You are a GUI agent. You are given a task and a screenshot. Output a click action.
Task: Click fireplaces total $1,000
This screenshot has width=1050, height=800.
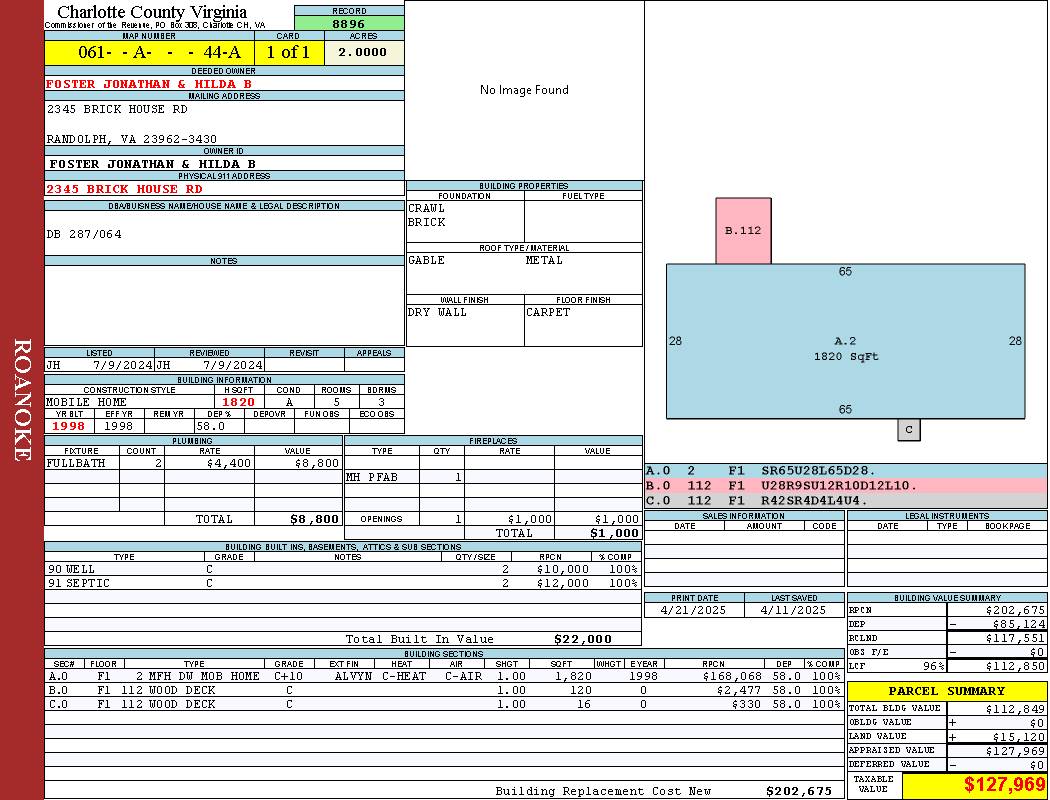pos(614,534)
